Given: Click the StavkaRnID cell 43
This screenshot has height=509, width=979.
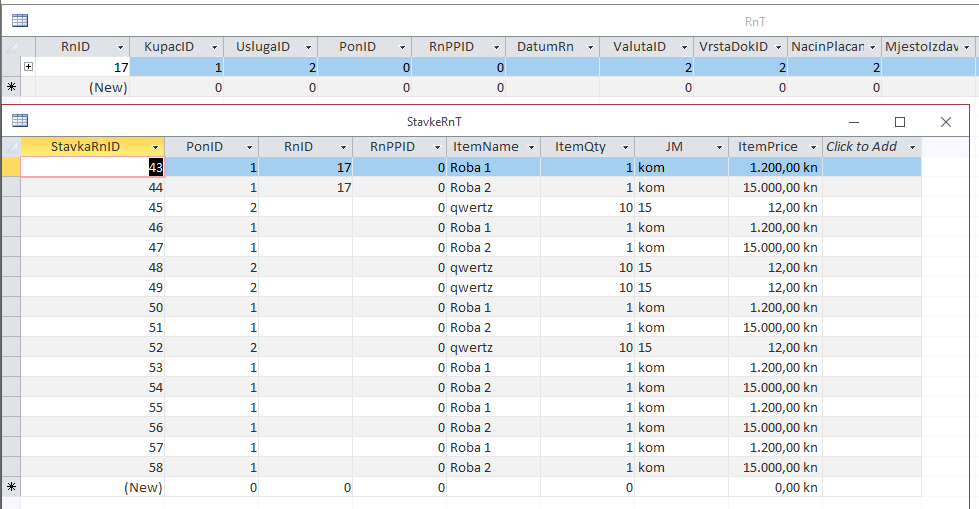Looking at the screenshot, I should 93,167.
